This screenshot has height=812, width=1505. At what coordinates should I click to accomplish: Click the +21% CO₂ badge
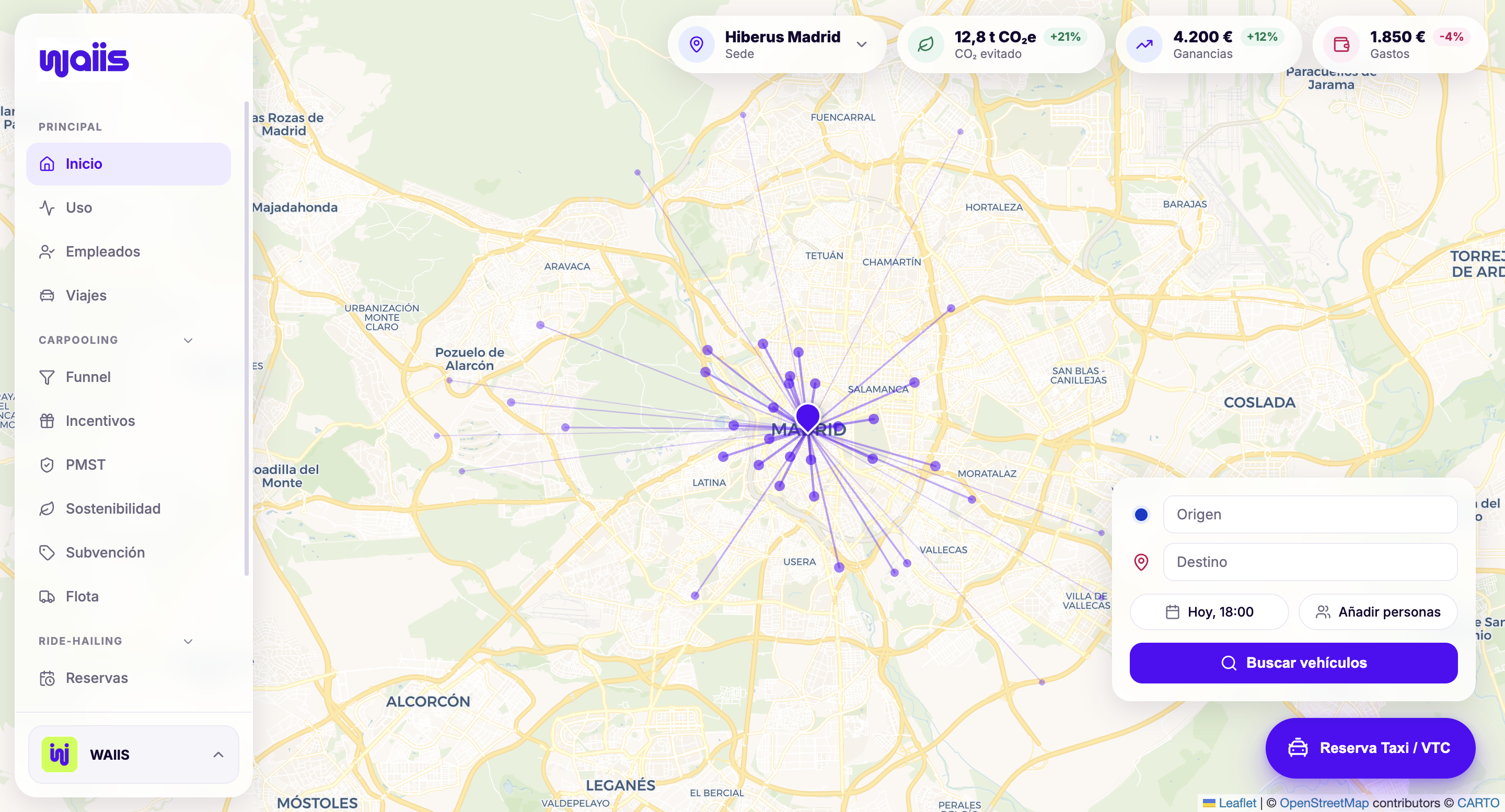(1066, 37)
